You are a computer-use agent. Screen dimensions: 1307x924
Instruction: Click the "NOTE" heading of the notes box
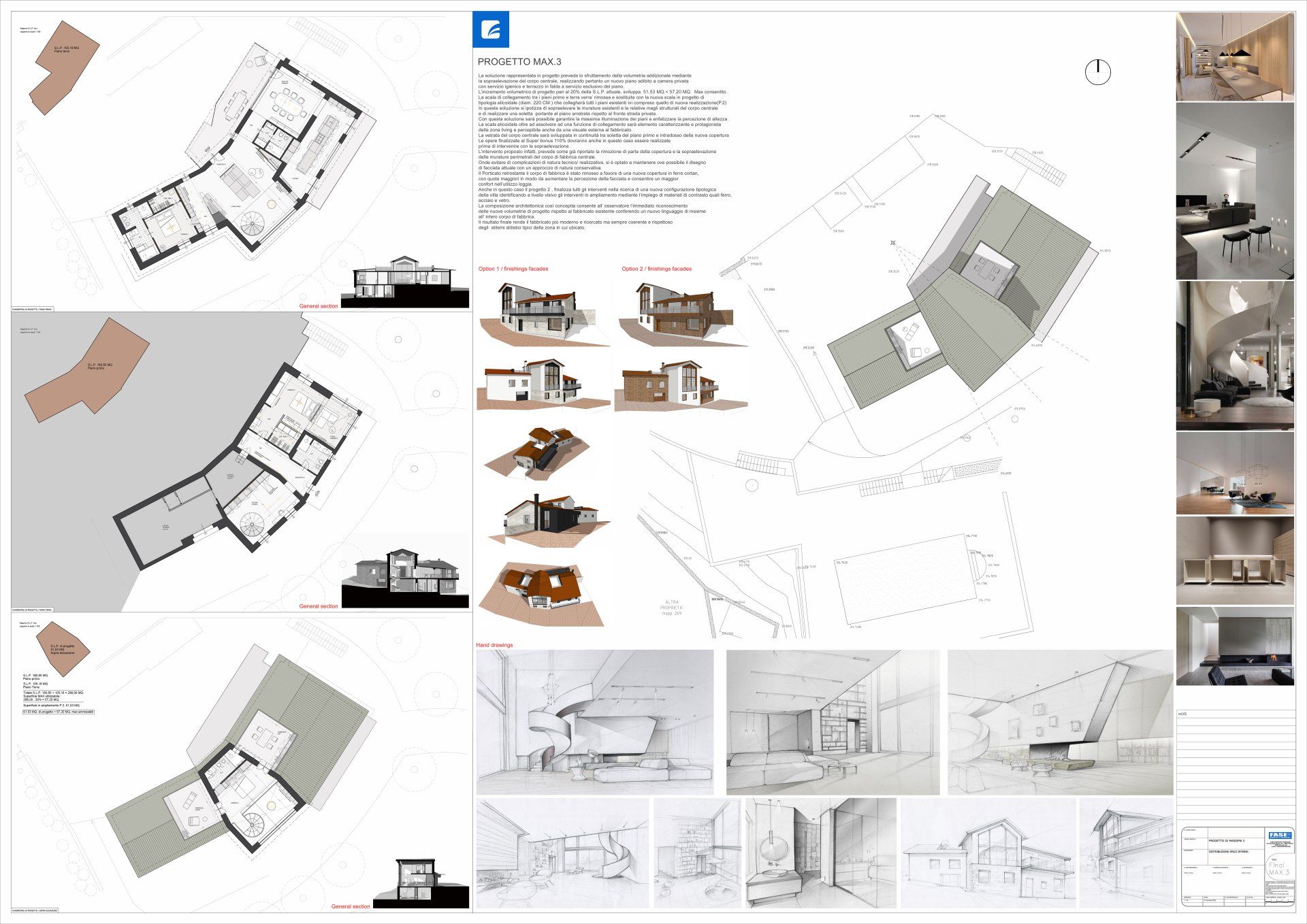[1182, 714]
